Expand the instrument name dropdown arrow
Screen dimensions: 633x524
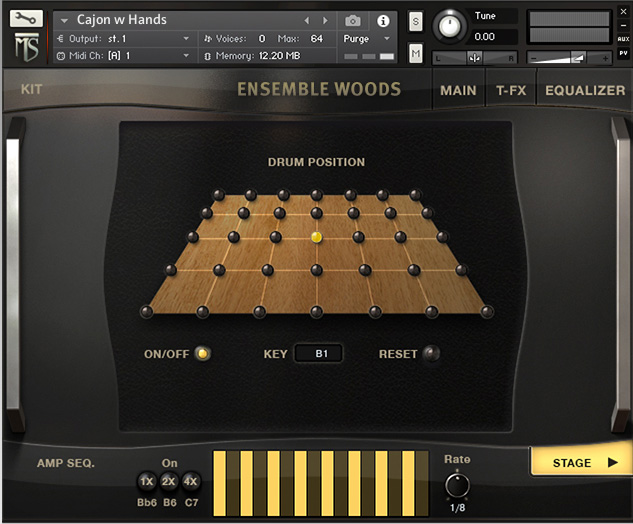(x=64, y=20)
